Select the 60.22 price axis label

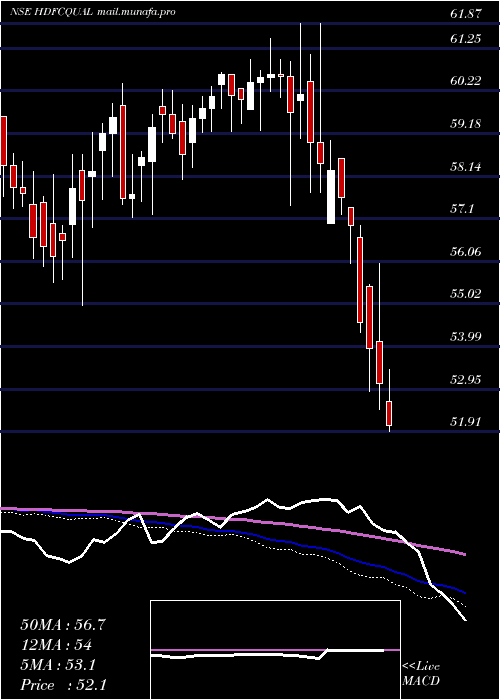tap(466, 81)
